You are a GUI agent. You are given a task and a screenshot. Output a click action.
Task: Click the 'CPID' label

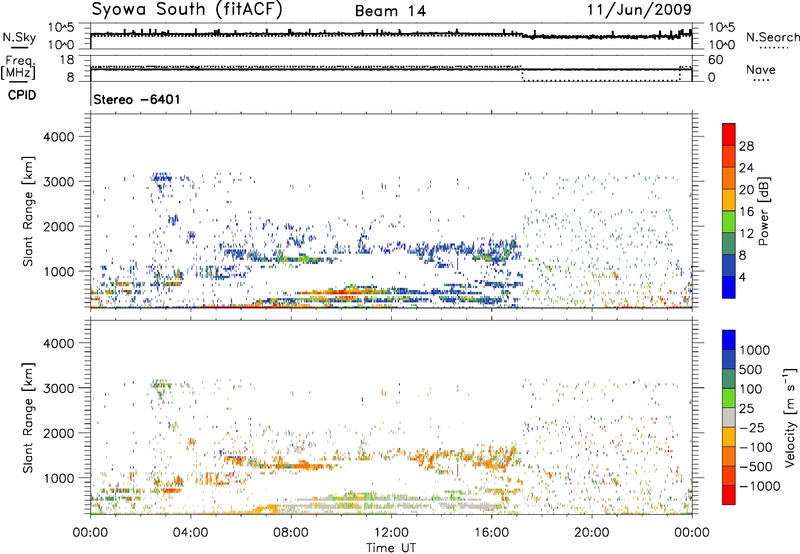[22, 95]
